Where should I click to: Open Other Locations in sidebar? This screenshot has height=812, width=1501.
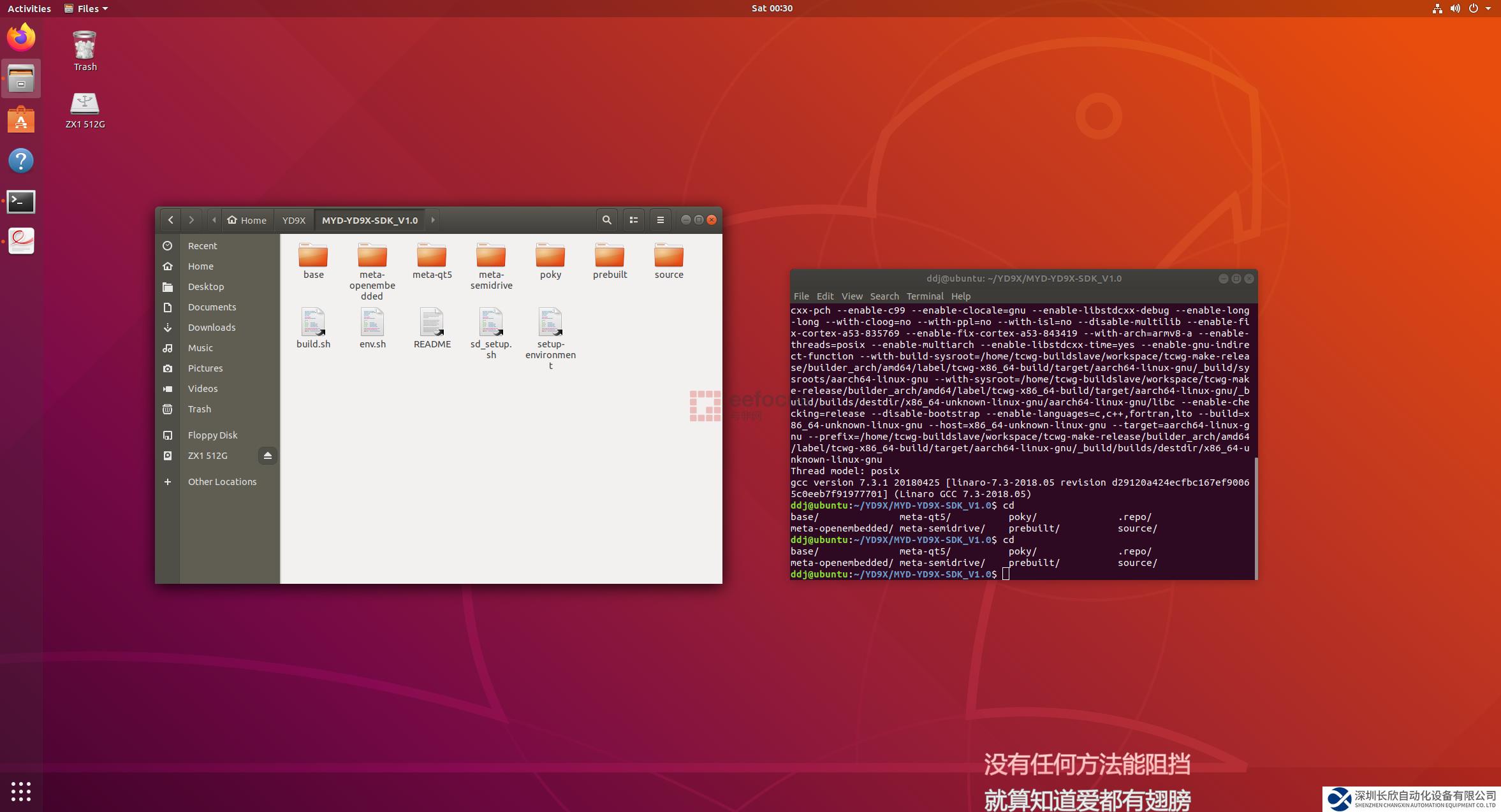pos(222,482)
